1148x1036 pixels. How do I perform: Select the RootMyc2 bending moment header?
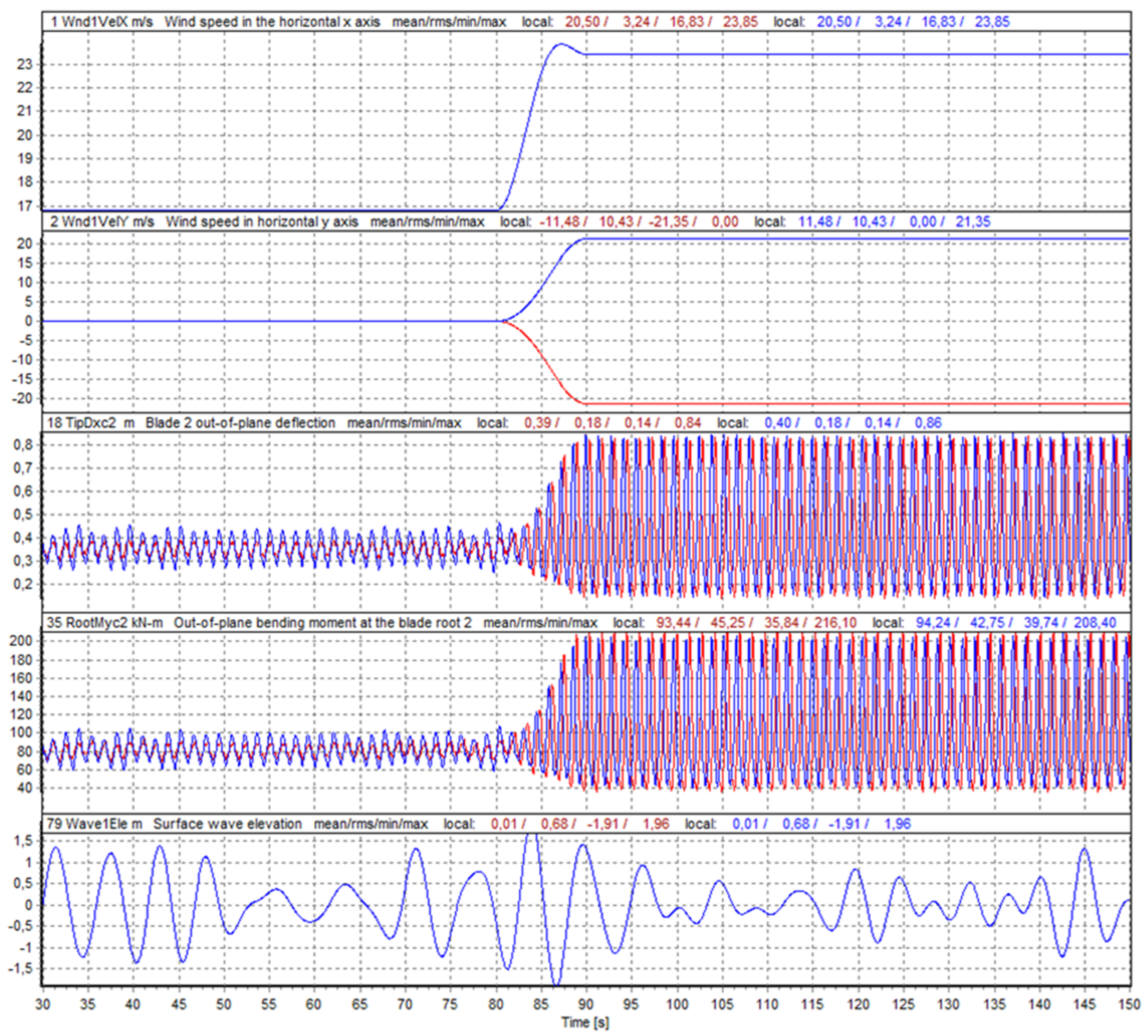[319, 623]
